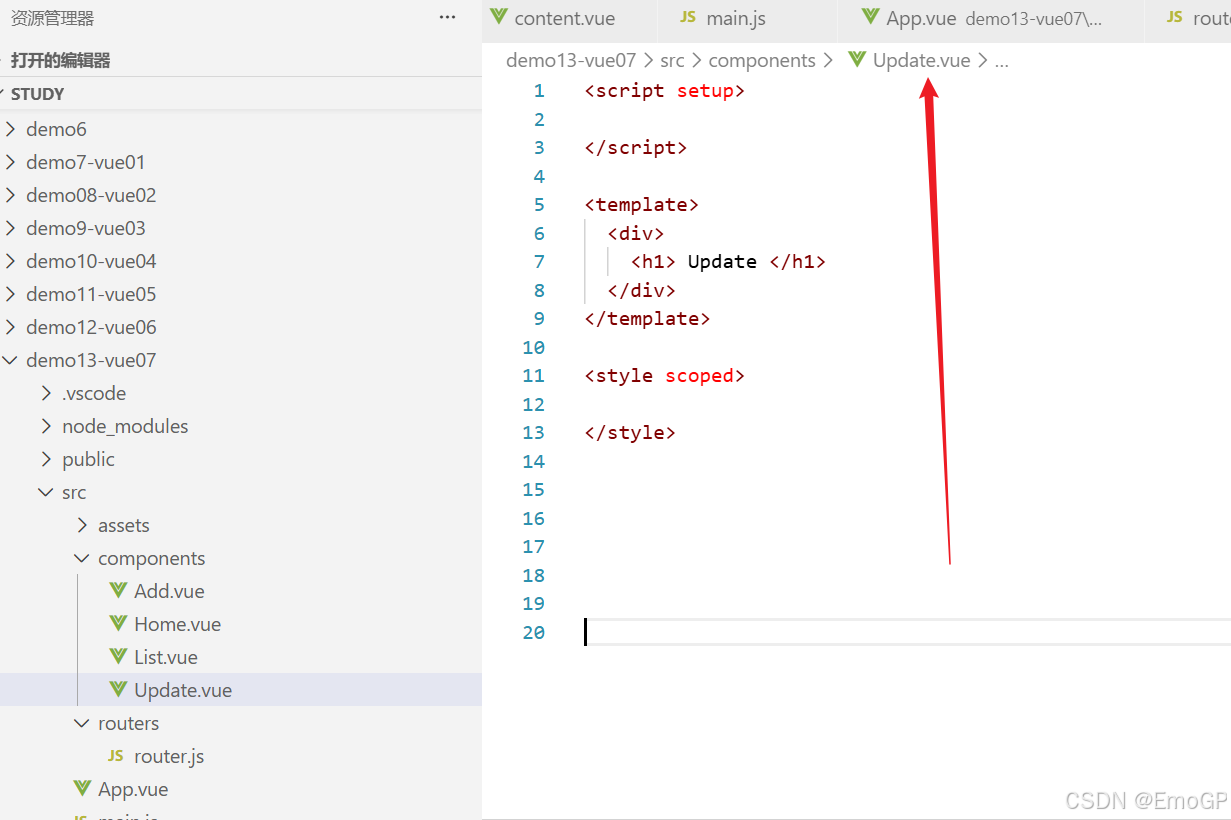
Task: Click line number 11 in gutter
Action: (x=534, y=376)
